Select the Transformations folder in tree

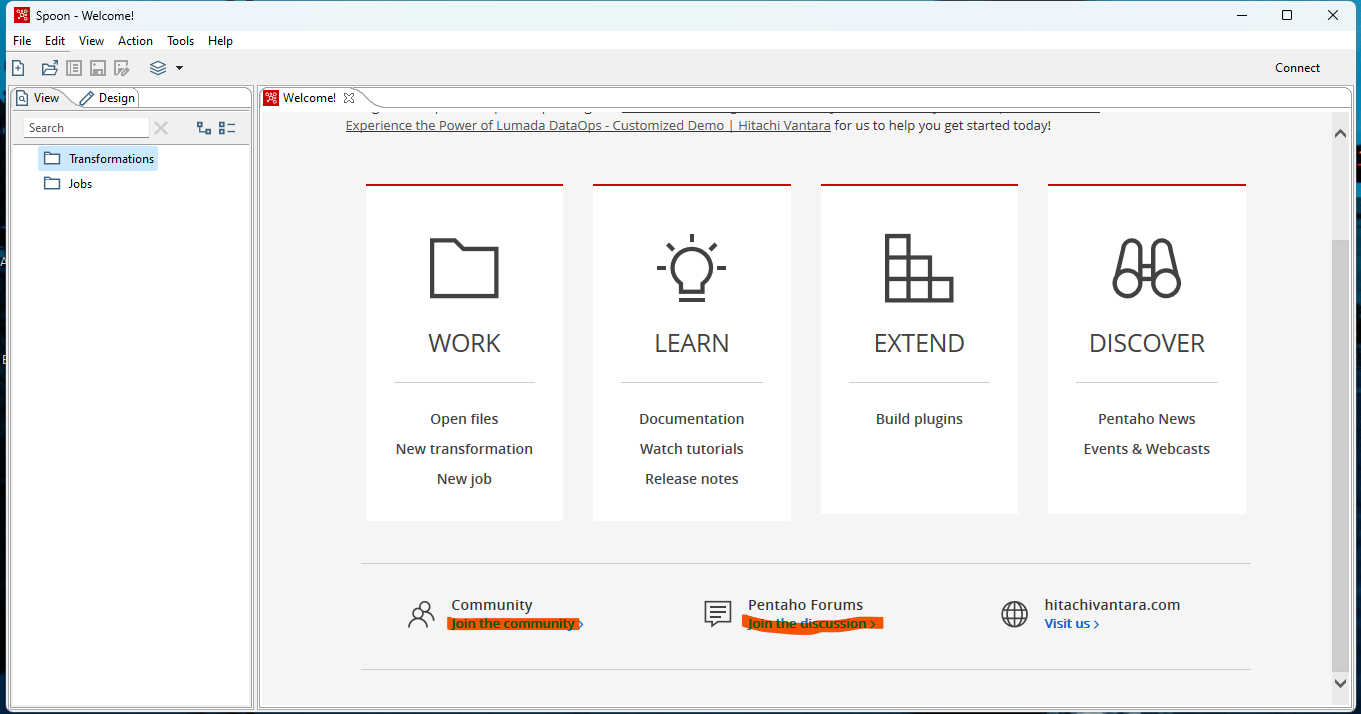point(111,159)
